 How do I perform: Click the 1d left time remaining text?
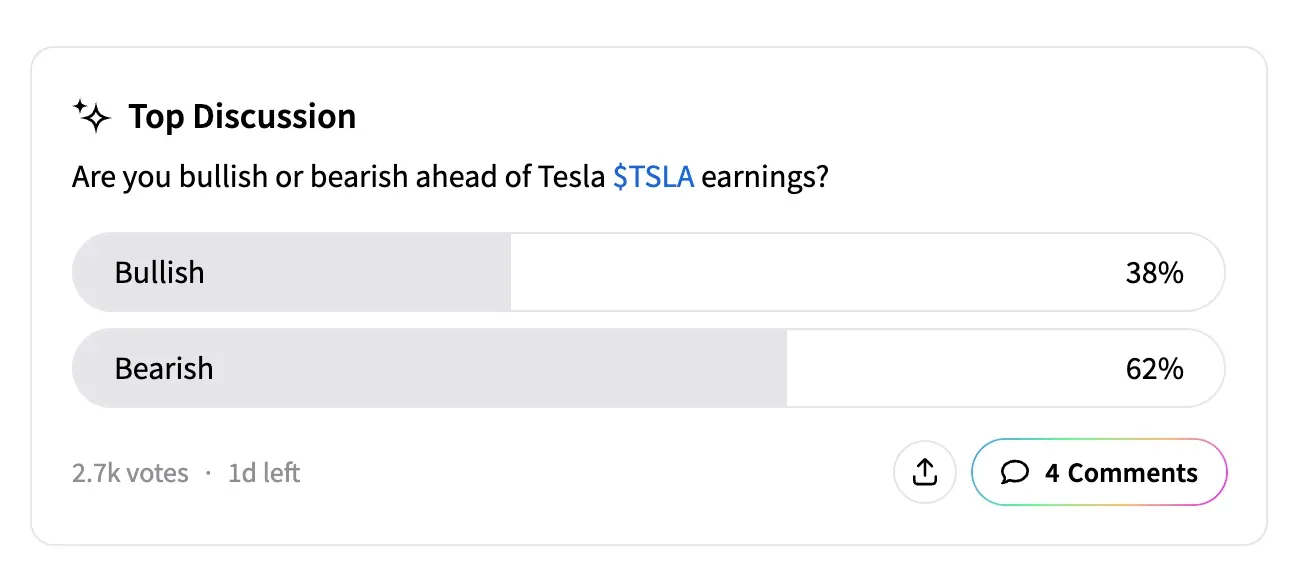(264, 473)
